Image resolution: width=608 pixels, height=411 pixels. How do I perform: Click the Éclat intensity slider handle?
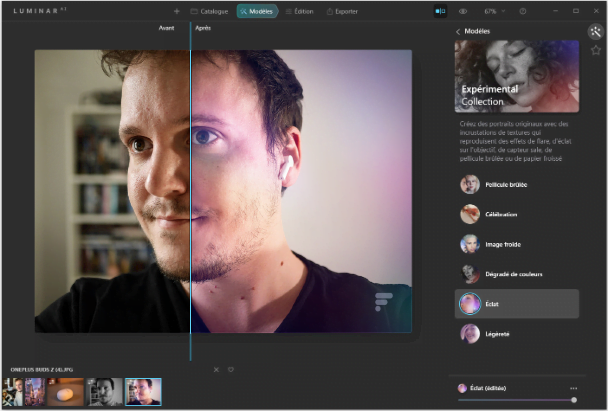pos(574,400)
